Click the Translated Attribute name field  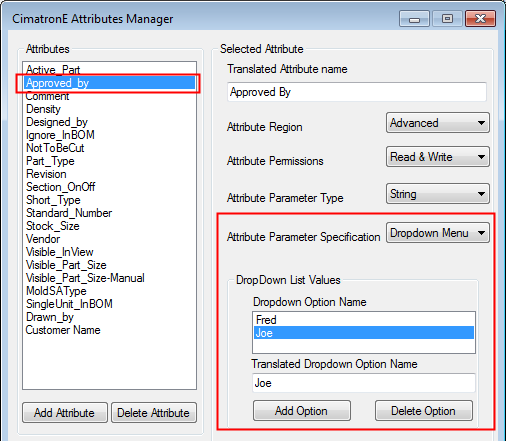(x=357, y=92)
